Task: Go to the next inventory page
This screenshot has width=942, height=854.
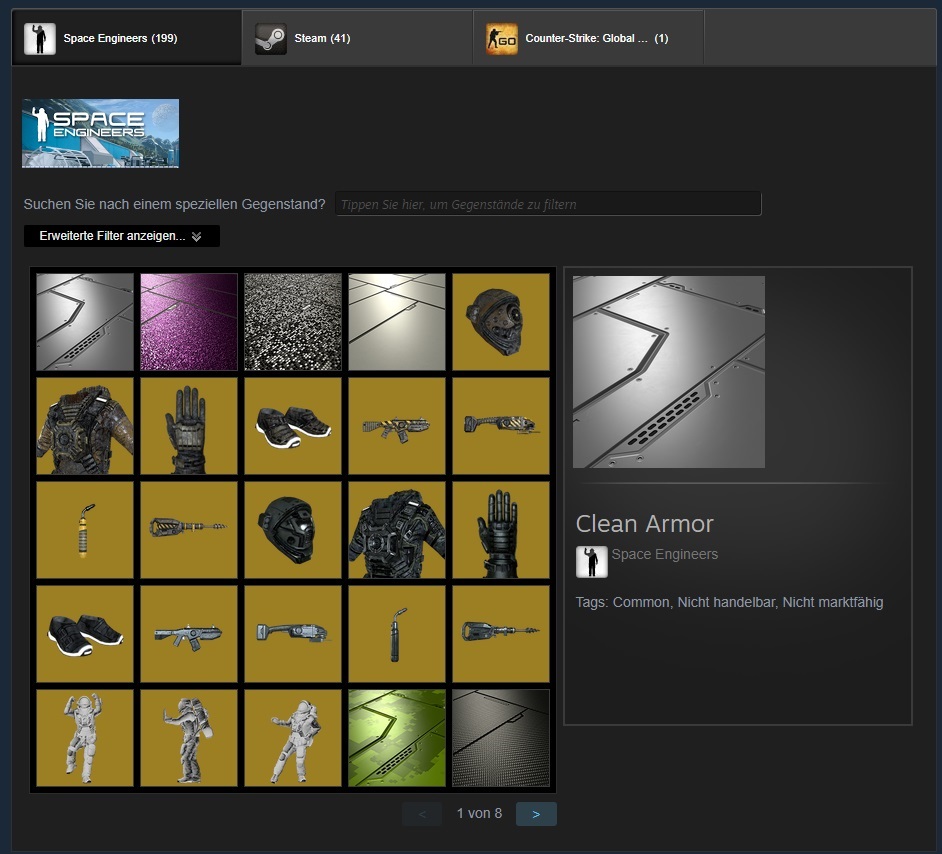Action: click(536, 814)
